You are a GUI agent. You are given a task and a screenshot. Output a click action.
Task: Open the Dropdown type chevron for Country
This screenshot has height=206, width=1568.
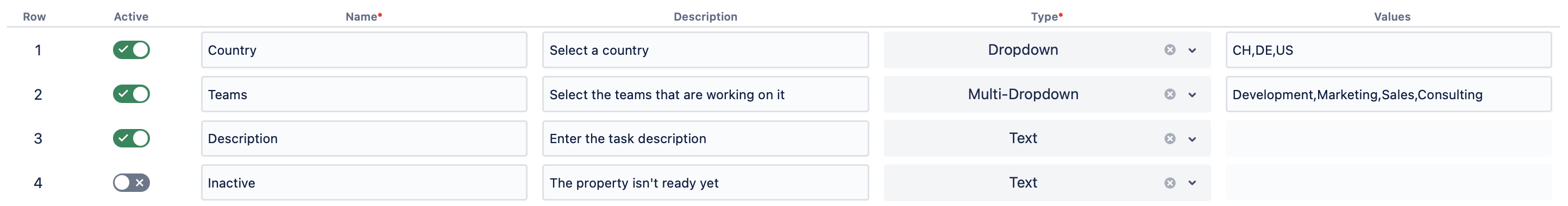(1192, 50)
